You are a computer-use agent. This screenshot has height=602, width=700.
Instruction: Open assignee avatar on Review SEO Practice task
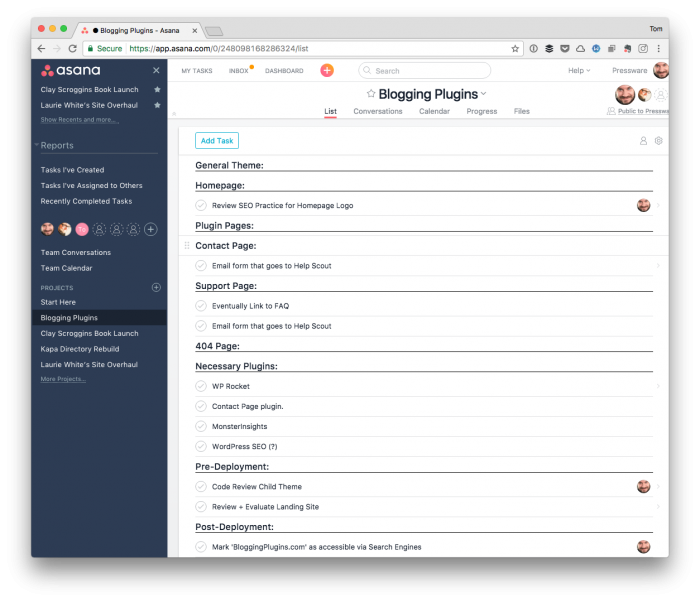pos(643,205)
